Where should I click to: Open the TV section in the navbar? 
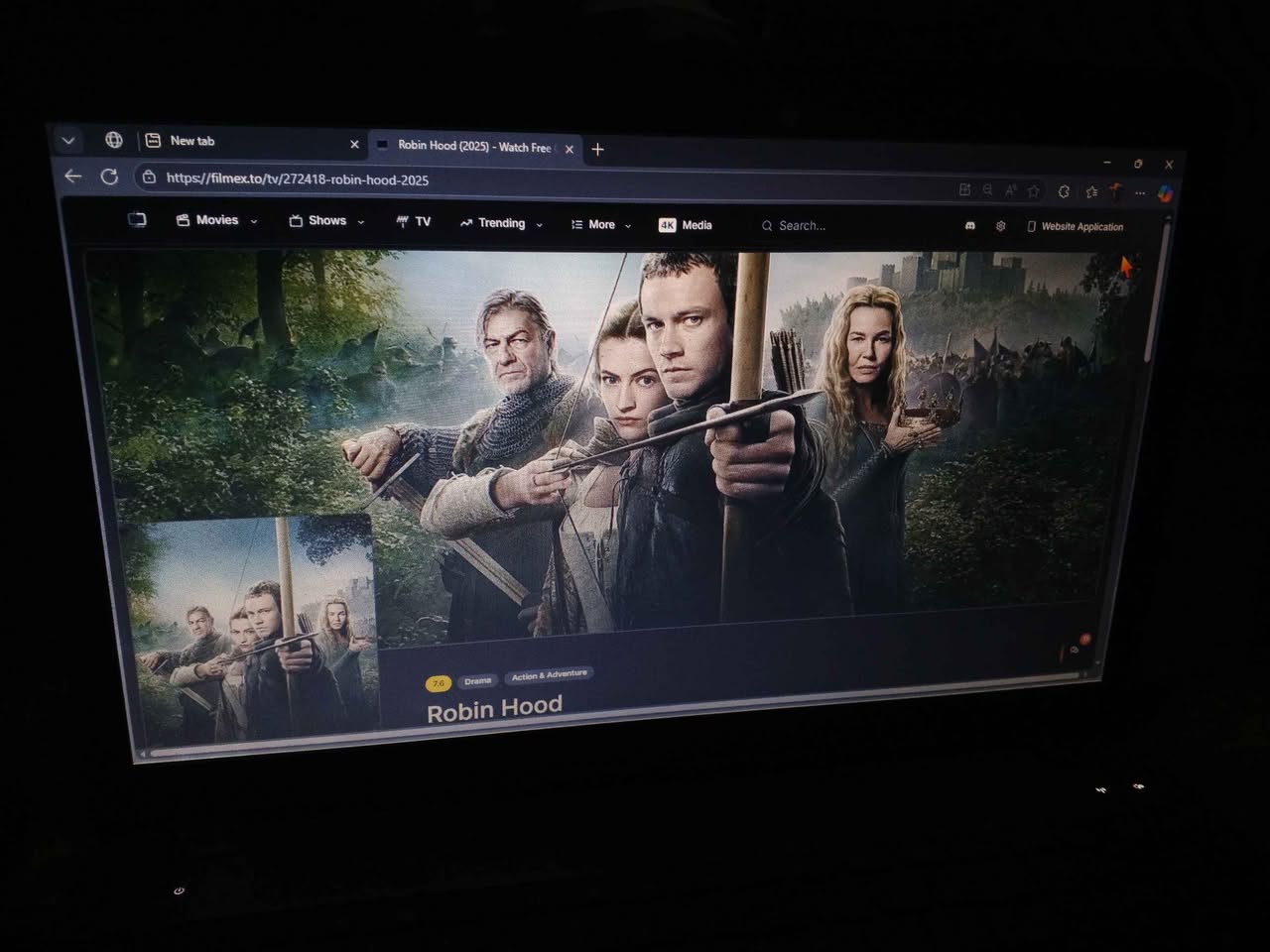point(413,222)
